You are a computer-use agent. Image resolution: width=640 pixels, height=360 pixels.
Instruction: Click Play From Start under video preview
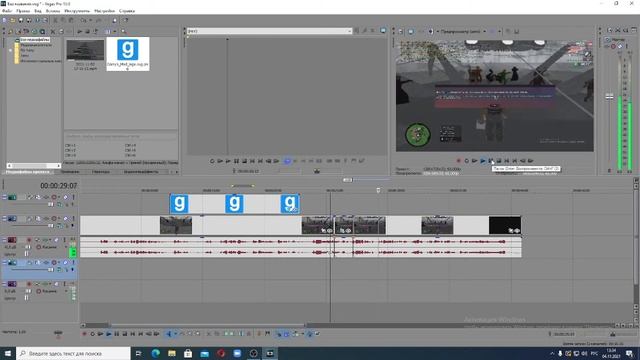coord(474,161)
